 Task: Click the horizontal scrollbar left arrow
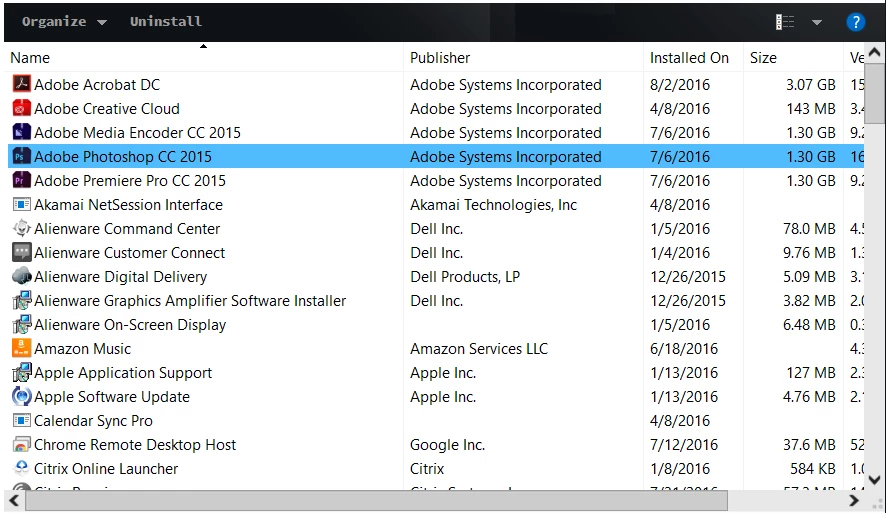[x=14, y=501]
